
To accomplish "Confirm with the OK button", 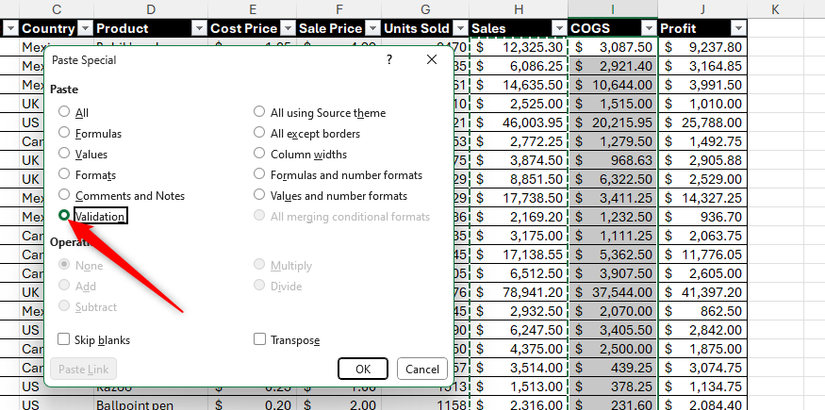I will [363, 369].
